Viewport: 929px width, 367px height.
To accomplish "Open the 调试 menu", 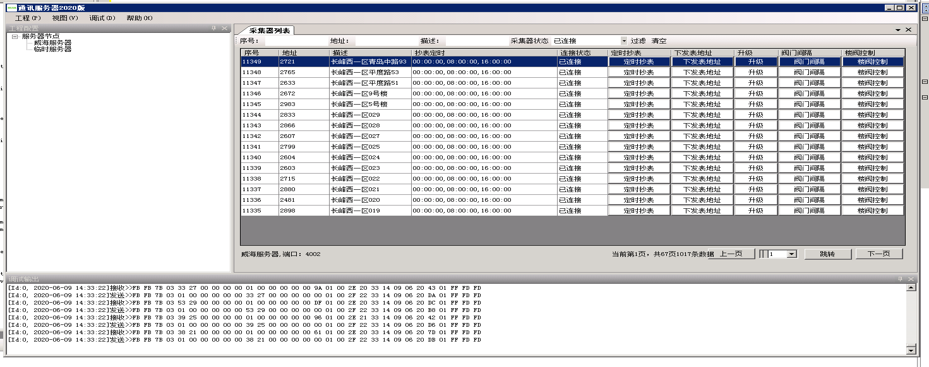I will tap(102, 18).
